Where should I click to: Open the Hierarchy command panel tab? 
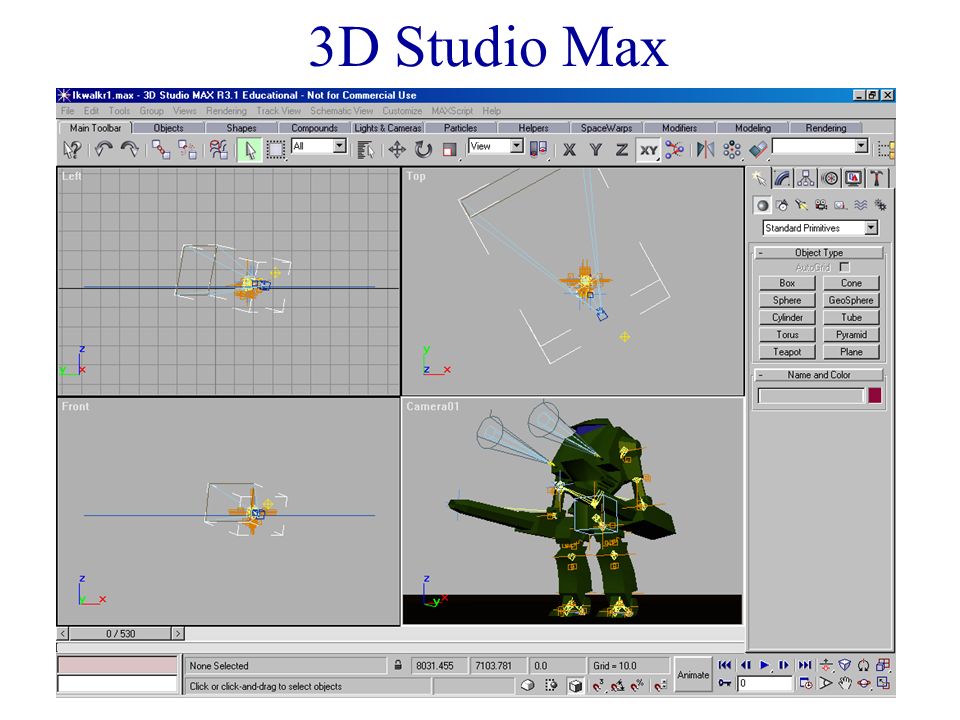[806, 178]
